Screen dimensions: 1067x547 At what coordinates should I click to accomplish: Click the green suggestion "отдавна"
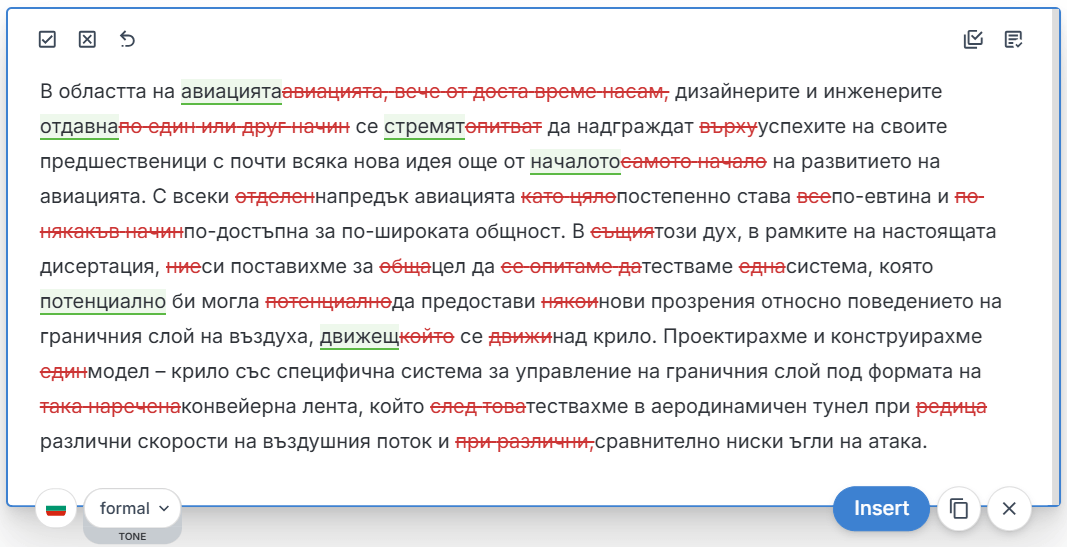click(x=79, y=127)
